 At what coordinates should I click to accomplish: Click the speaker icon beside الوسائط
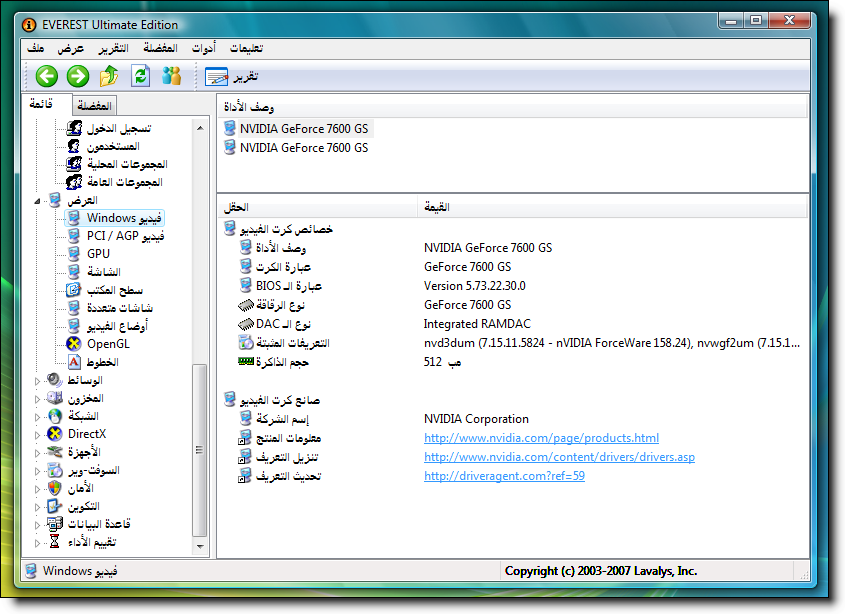54,380
